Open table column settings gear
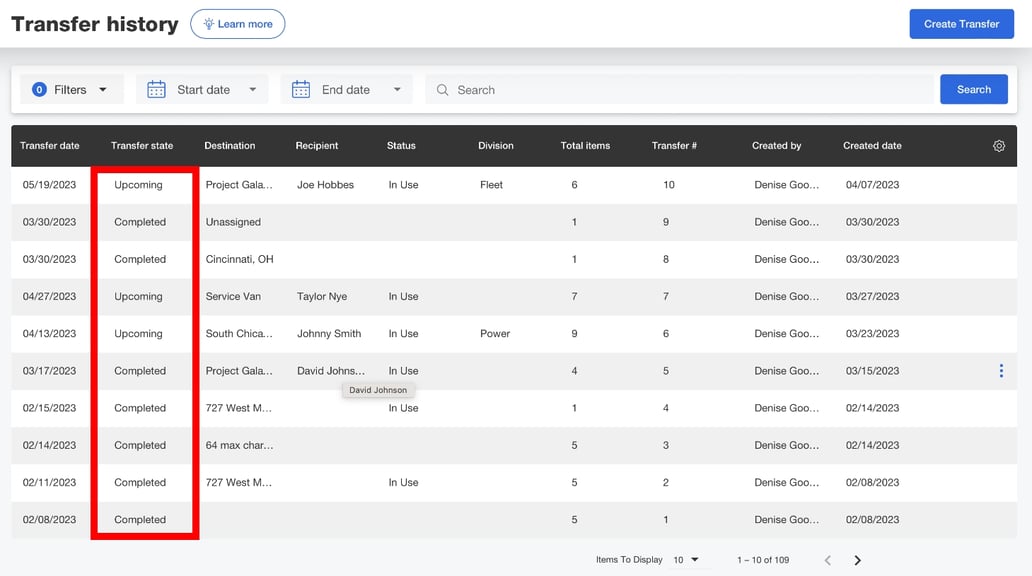Viewport: 1032px width, 576px height. click(998, 146)
